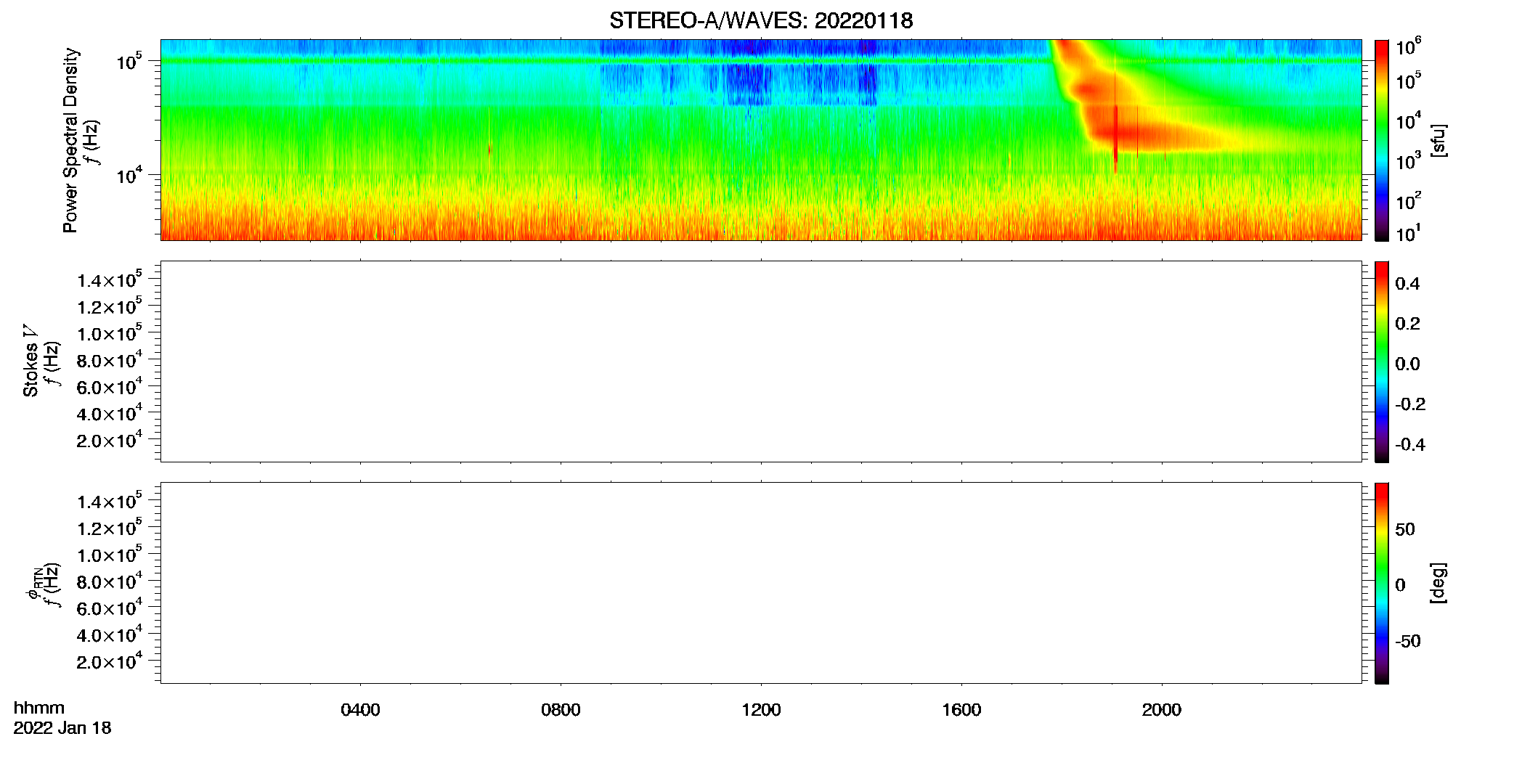The height and width of the screenshot is (784, 1522).
Task: Click the Stokes V axis label
Action: (x=30, y=361)
